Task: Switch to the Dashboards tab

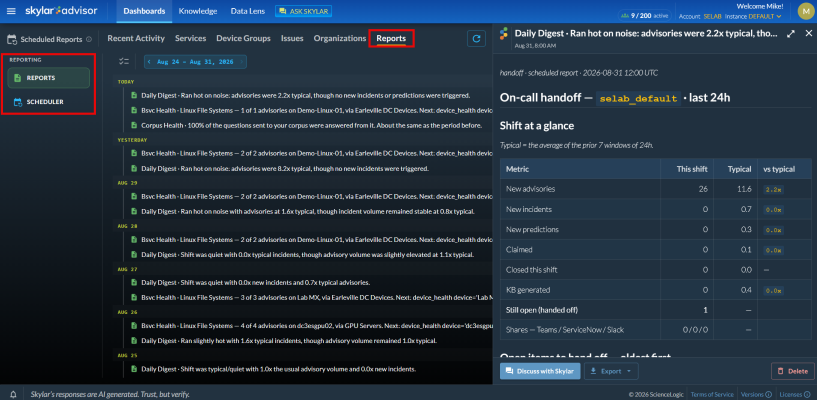Action: 144,11
